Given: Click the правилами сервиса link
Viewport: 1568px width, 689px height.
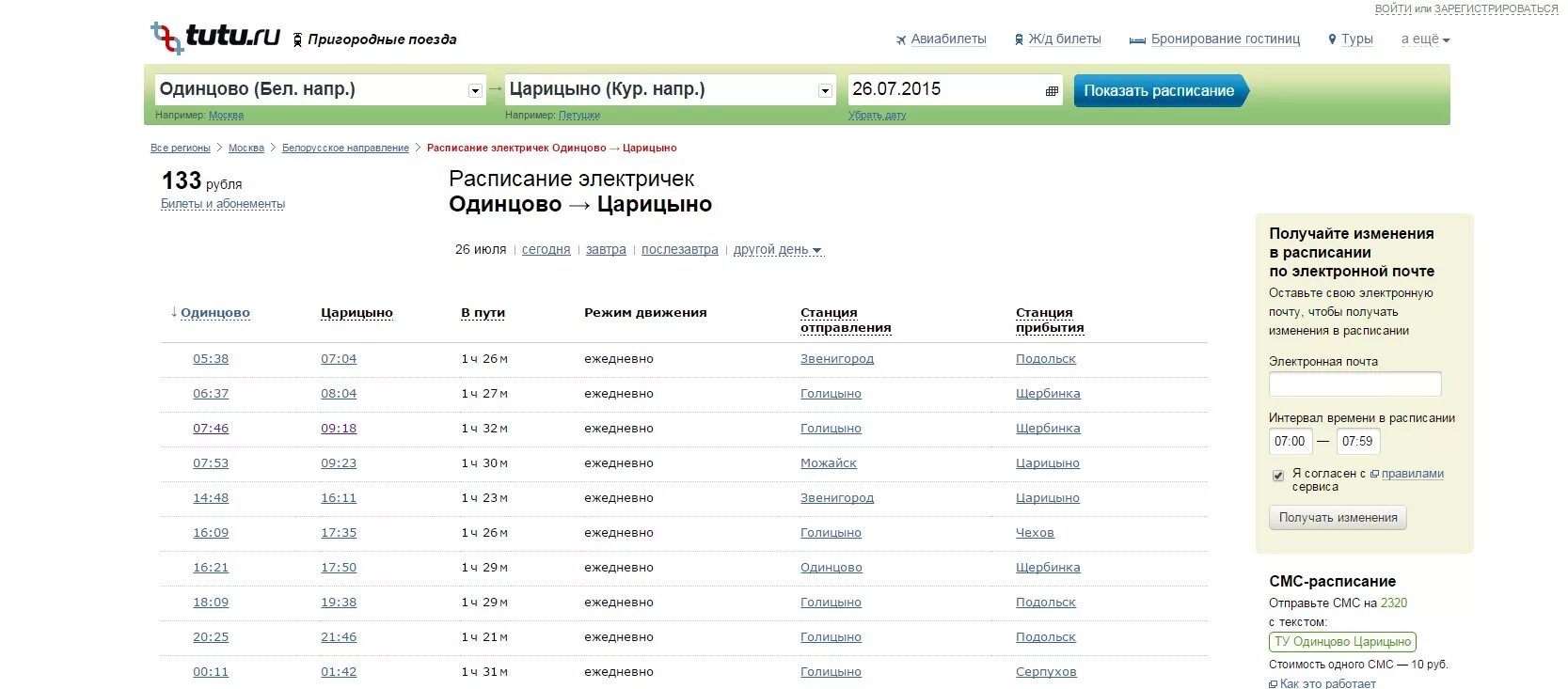Looking at the screenshot, I should [1412, 474].
